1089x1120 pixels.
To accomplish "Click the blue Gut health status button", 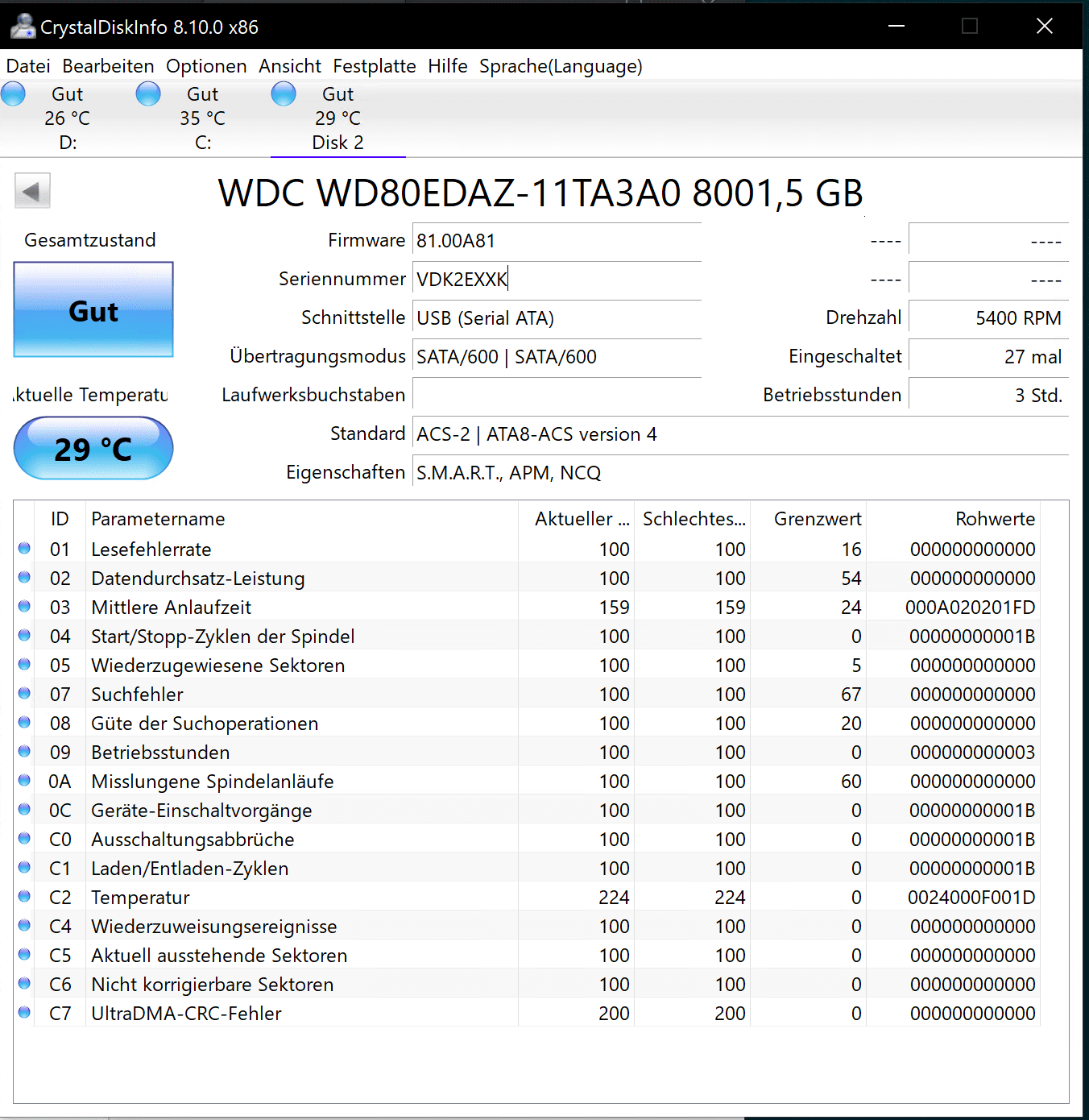I will point(93,309).
